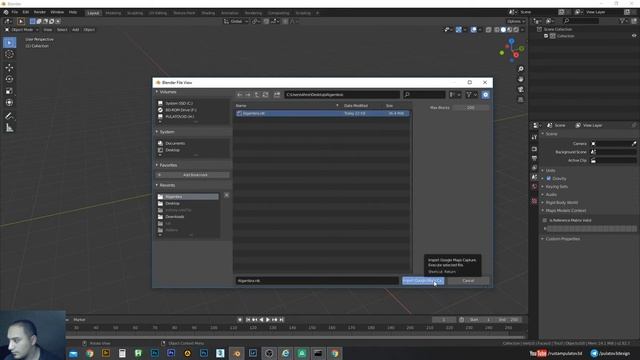The image size is (640, 360).
Task: Open the Scene properties tab icon
Action: click(534, 177)
